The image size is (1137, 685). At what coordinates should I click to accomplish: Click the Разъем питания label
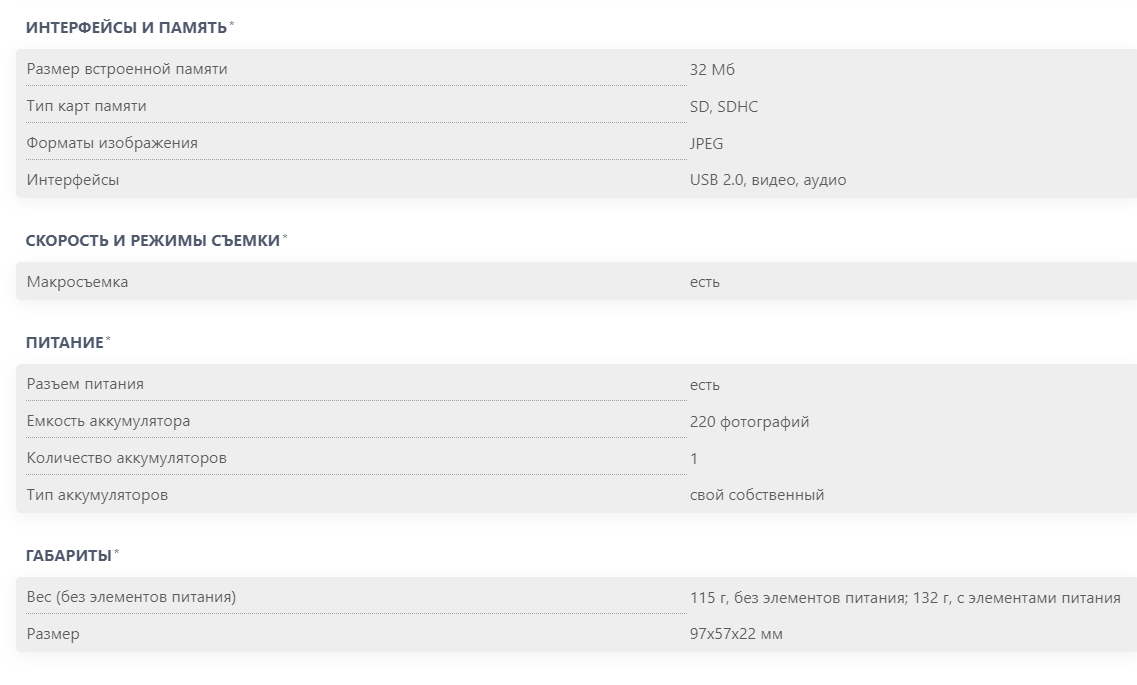86,384
